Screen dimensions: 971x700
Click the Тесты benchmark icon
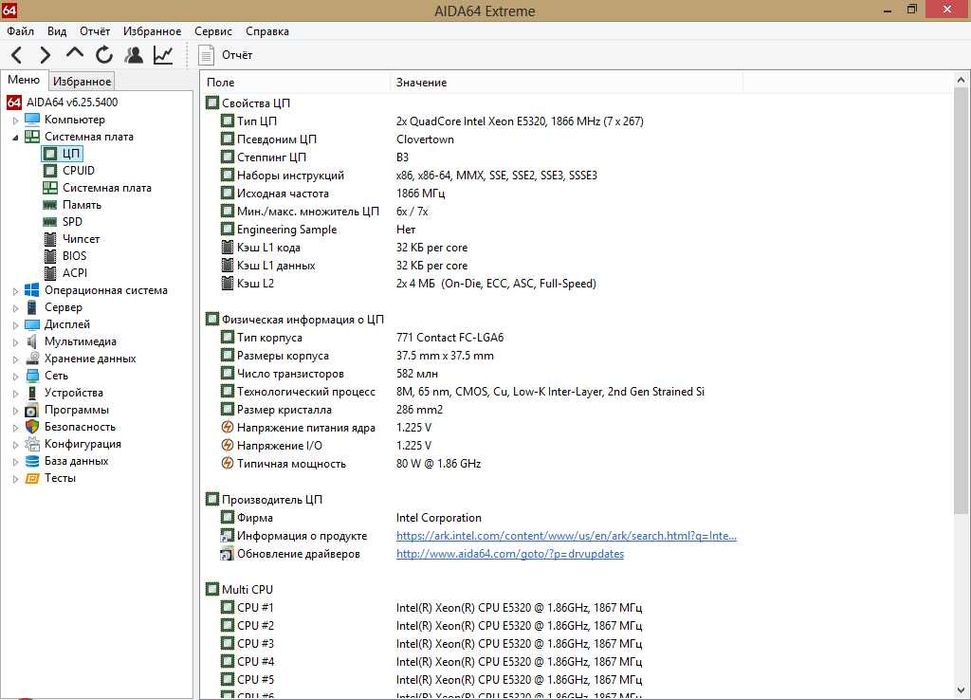point(32,478)
